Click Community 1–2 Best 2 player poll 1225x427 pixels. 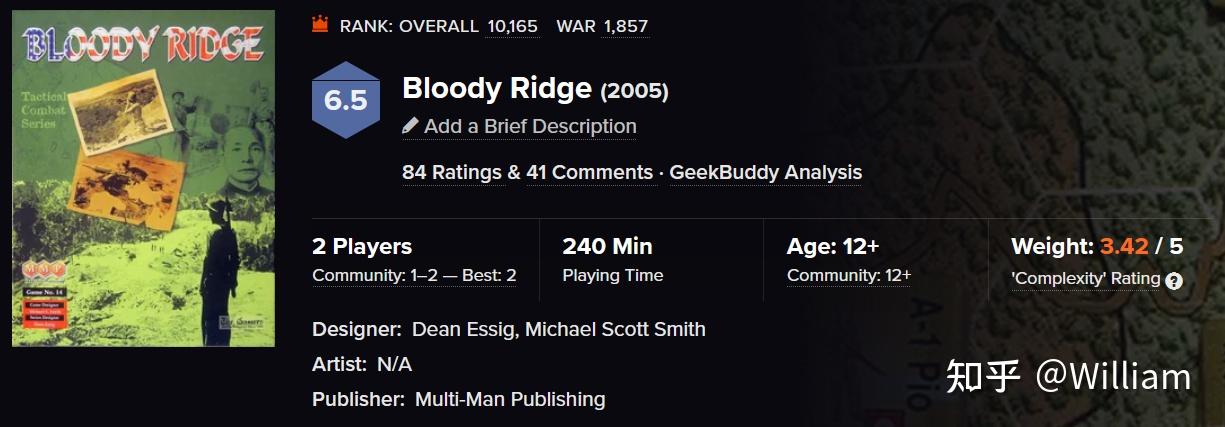(x=414, y=275)
